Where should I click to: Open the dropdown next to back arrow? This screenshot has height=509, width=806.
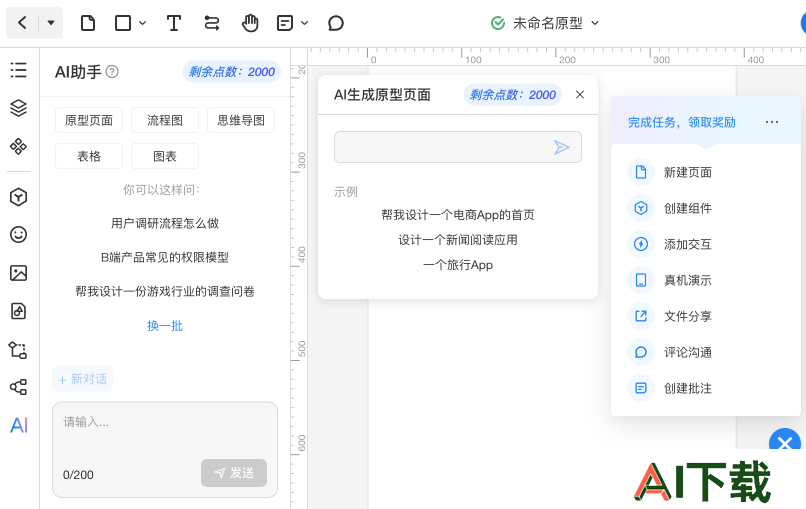point(51,23)
